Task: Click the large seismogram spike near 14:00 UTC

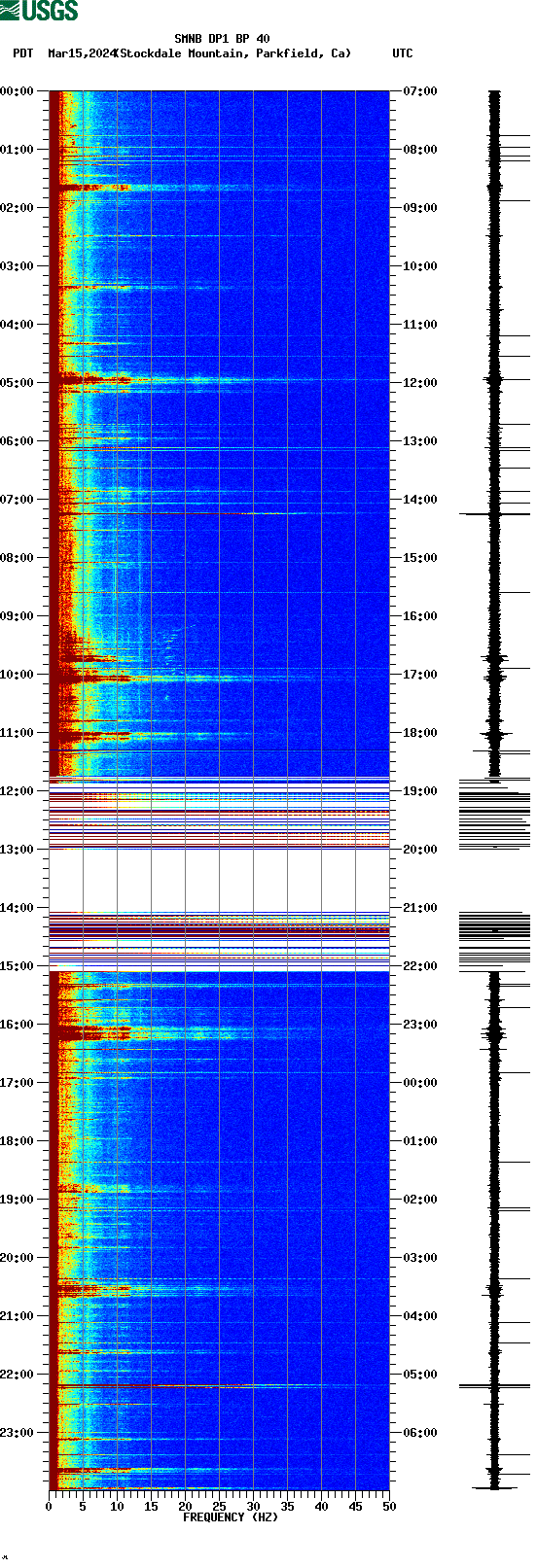Action: click(494, 513)
